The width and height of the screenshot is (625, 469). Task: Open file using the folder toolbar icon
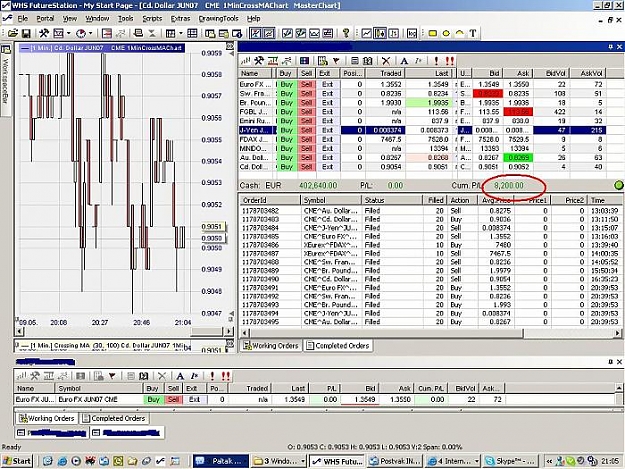click(13, 33)
